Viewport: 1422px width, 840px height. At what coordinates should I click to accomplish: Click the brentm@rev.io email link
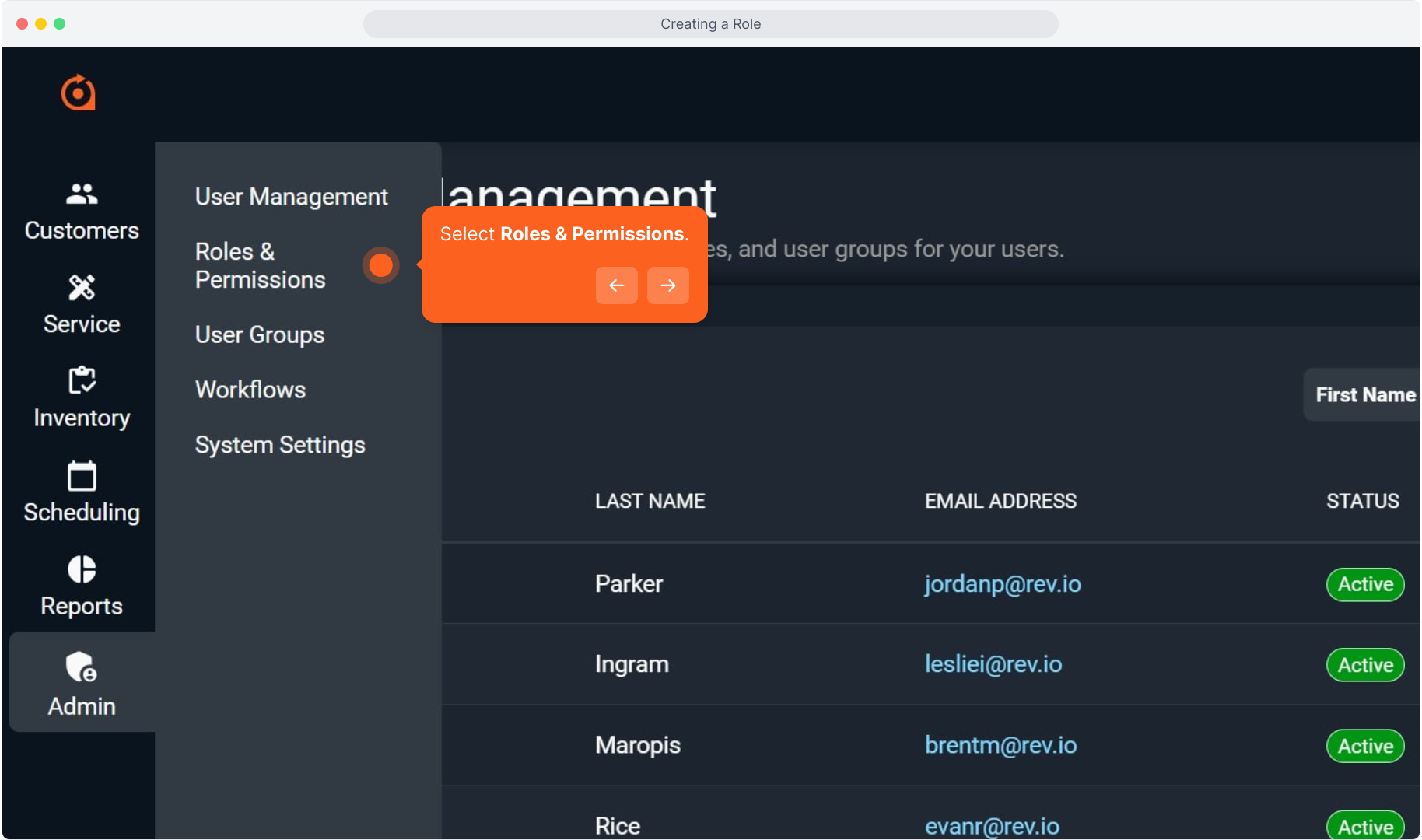pyautogui.click(x=1000, y=745)
